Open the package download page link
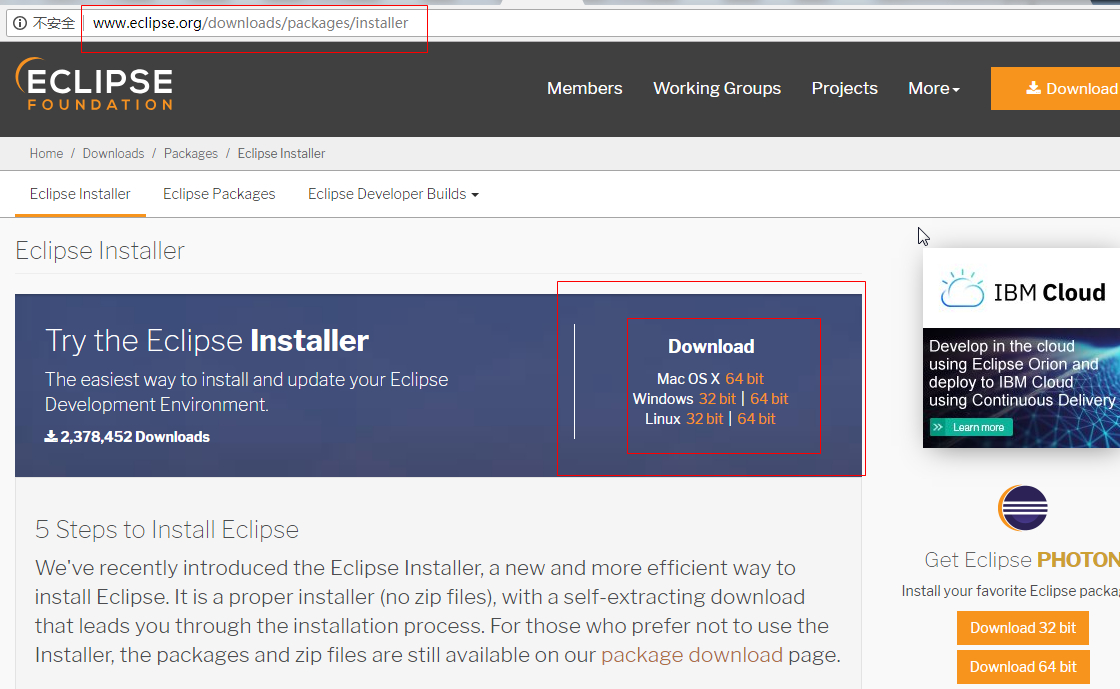The width and height of the screenshot is (1120, 689). click(x=691, y=655)
